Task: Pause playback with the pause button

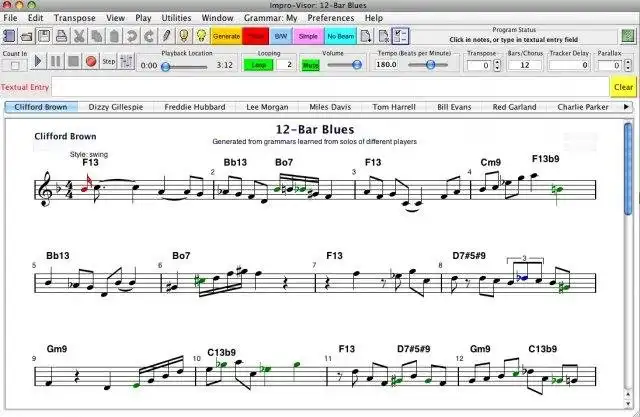Action: pos(56,61)
